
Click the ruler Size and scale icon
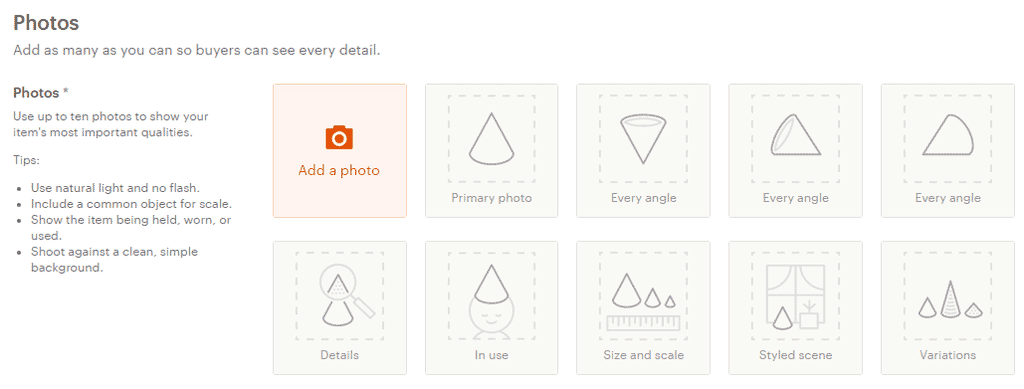[643, 302]
